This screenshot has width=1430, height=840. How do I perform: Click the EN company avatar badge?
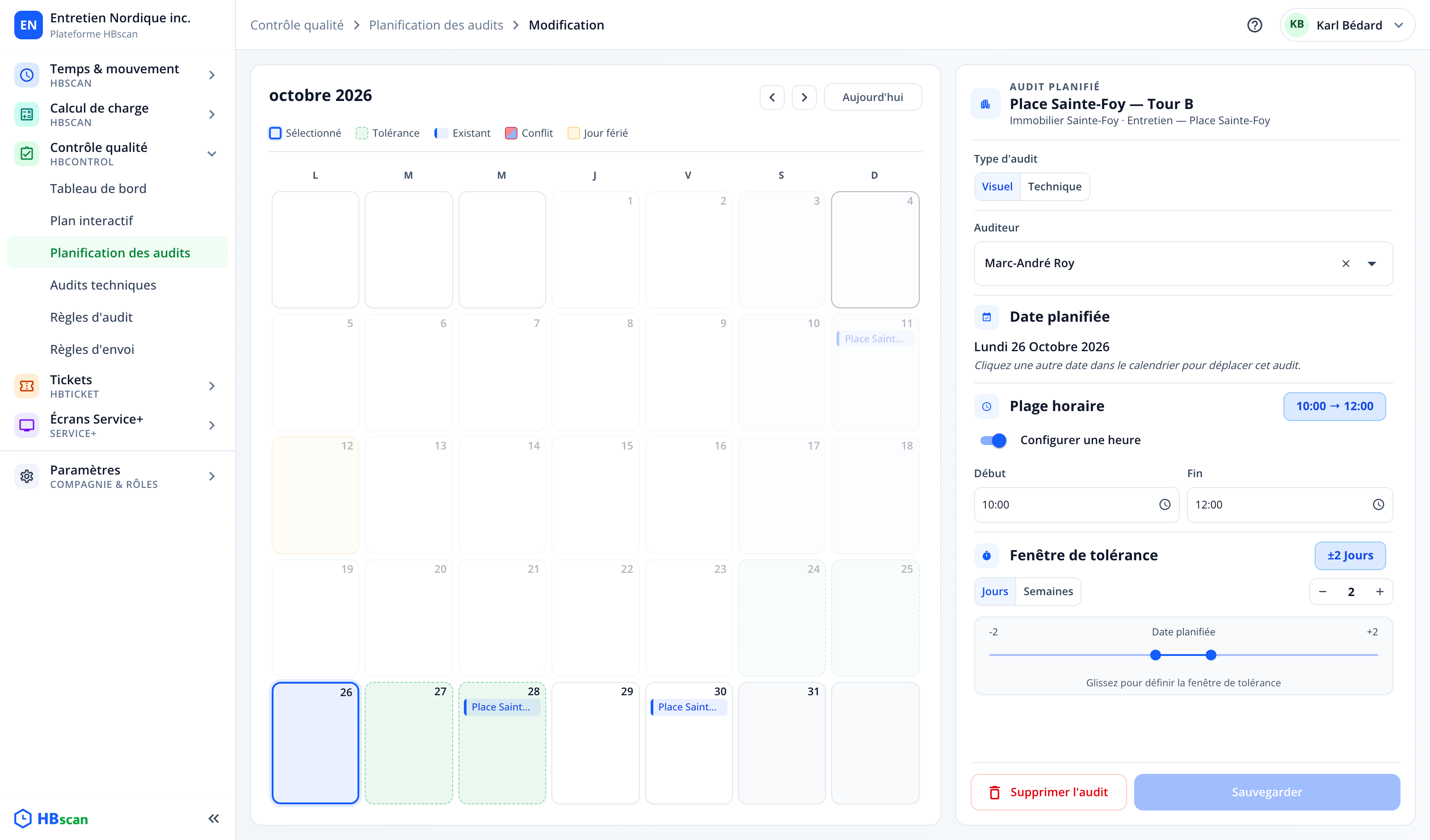28,25
